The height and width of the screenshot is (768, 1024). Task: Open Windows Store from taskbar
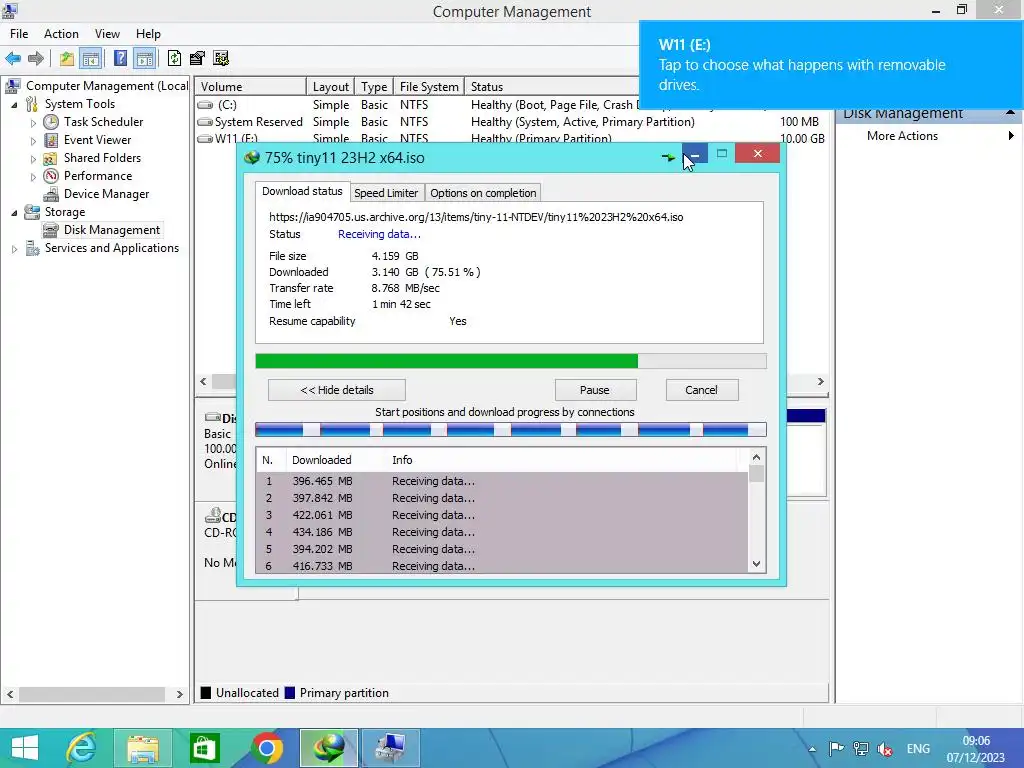pyautogui.click(x=204, y=748)
